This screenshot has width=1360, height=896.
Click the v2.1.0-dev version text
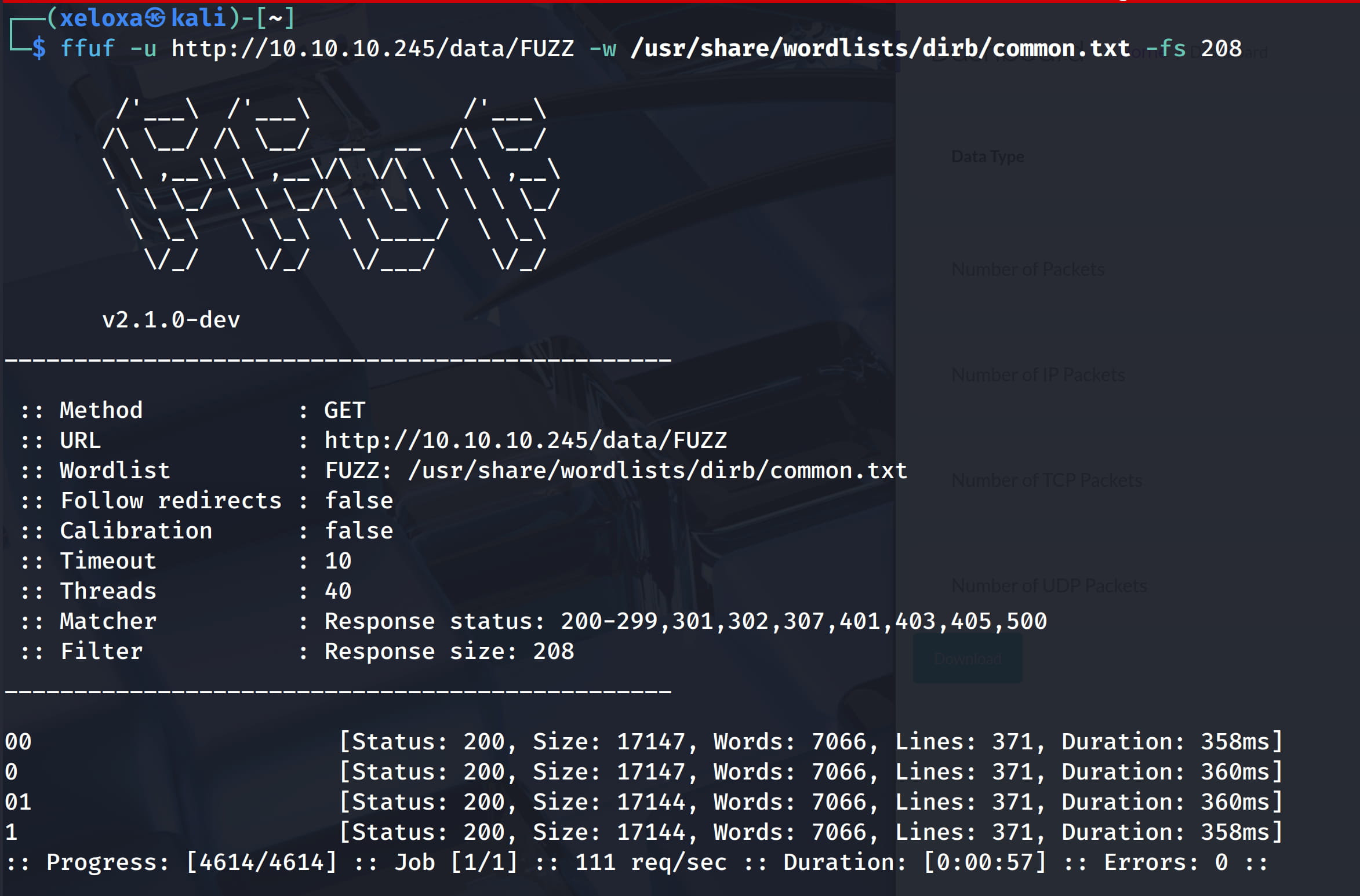pyautogui.click(x=170, y=320)
